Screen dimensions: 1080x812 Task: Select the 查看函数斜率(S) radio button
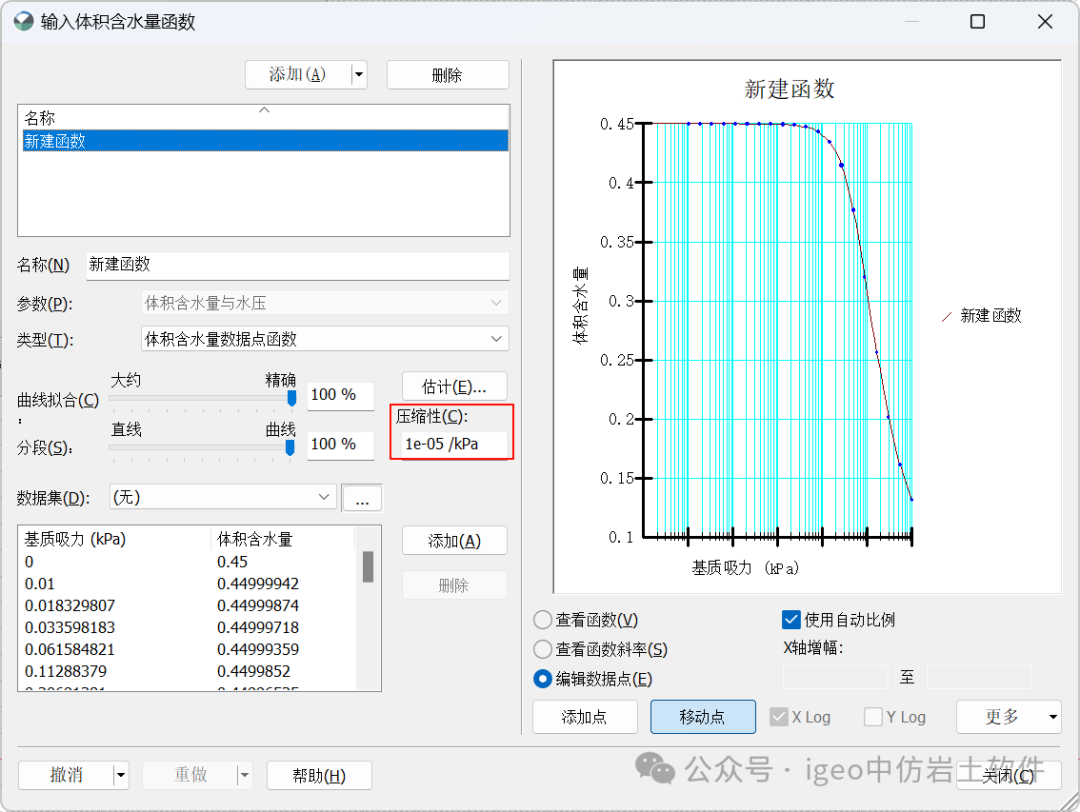[x=543, y=650]
